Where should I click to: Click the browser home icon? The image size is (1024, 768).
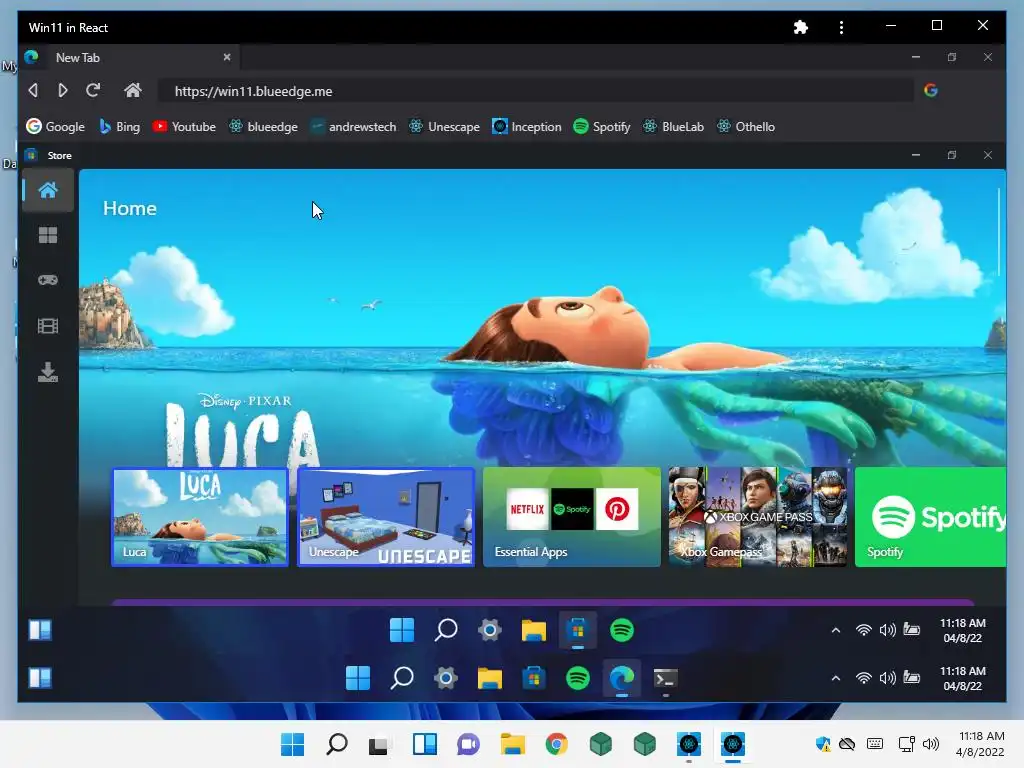point(133,90)
